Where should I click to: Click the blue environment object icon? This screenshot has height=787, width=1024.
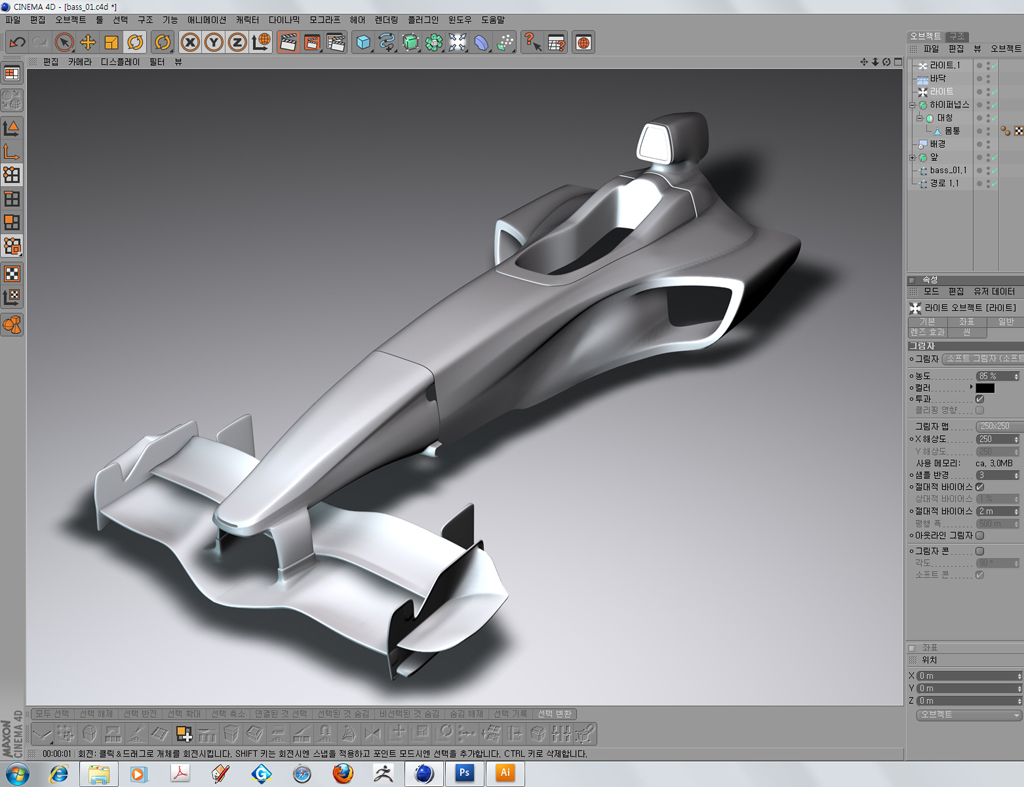(x=481, y=42)
